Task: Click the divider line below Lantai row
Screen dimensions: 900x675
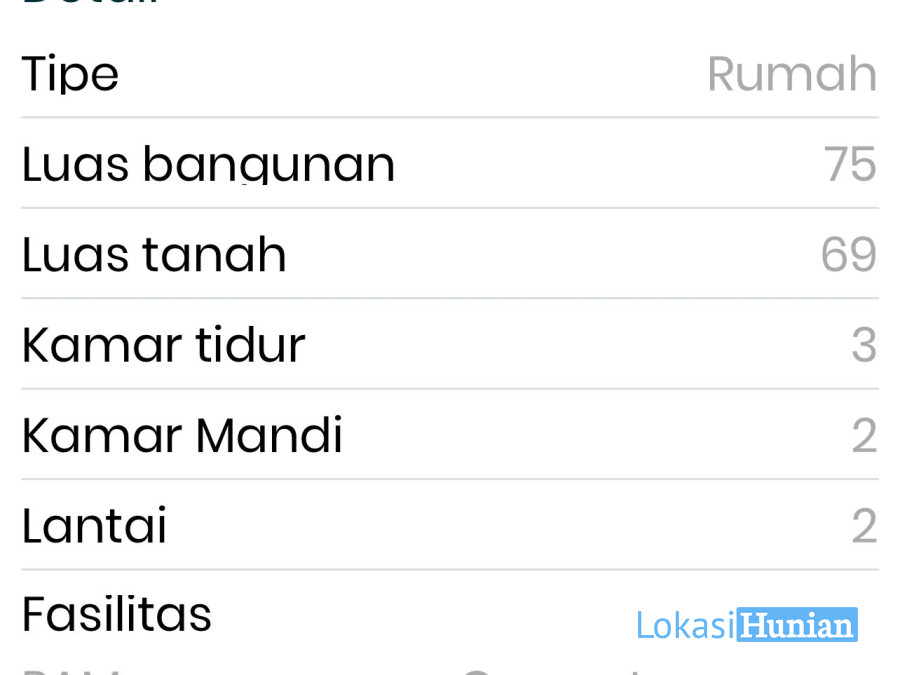Action: pyautogui.click(x=450, y=569)
